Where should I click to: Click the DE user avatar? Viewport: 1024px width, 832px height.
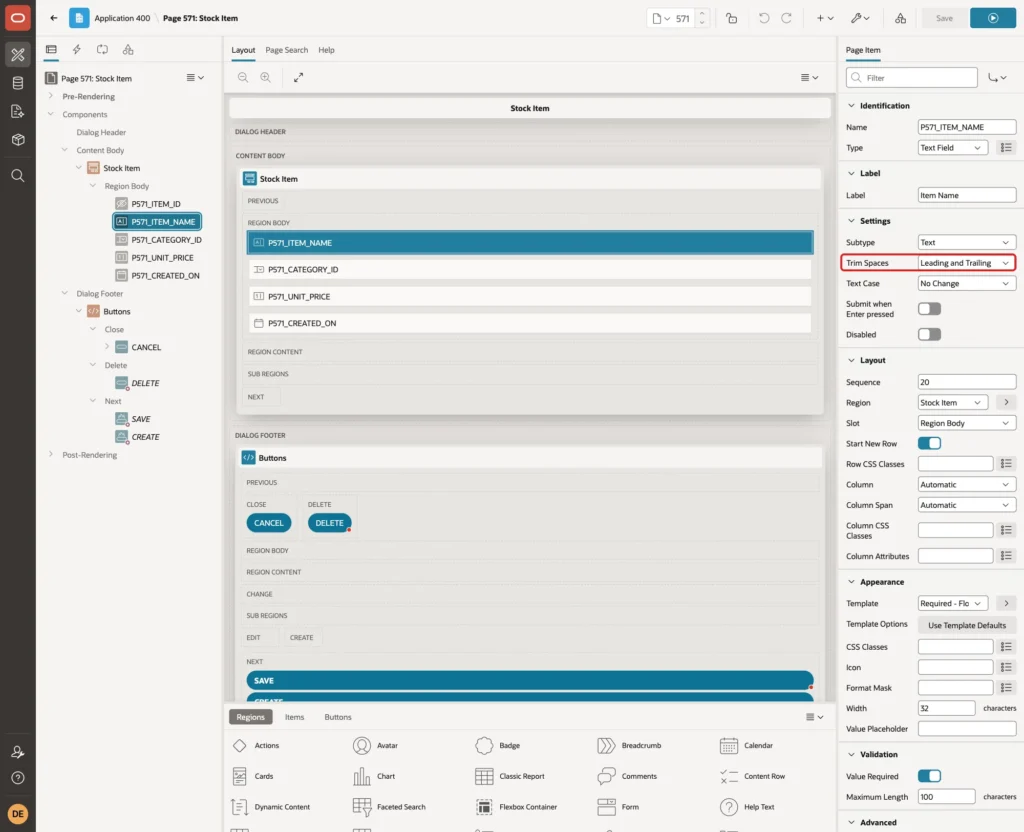coord(18,814)
